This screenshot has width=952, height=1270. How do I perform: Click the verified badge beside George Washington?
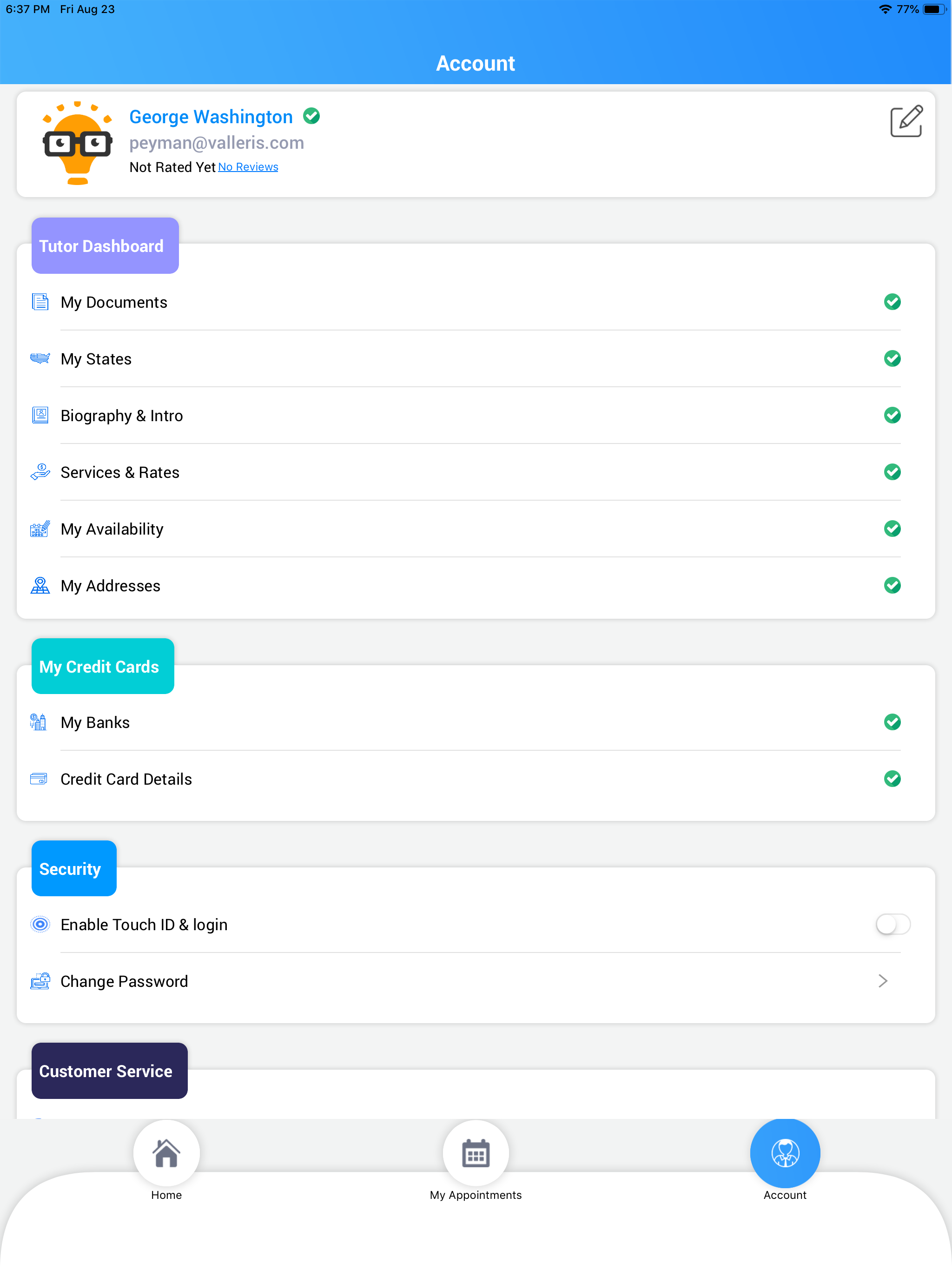point(311,116)
